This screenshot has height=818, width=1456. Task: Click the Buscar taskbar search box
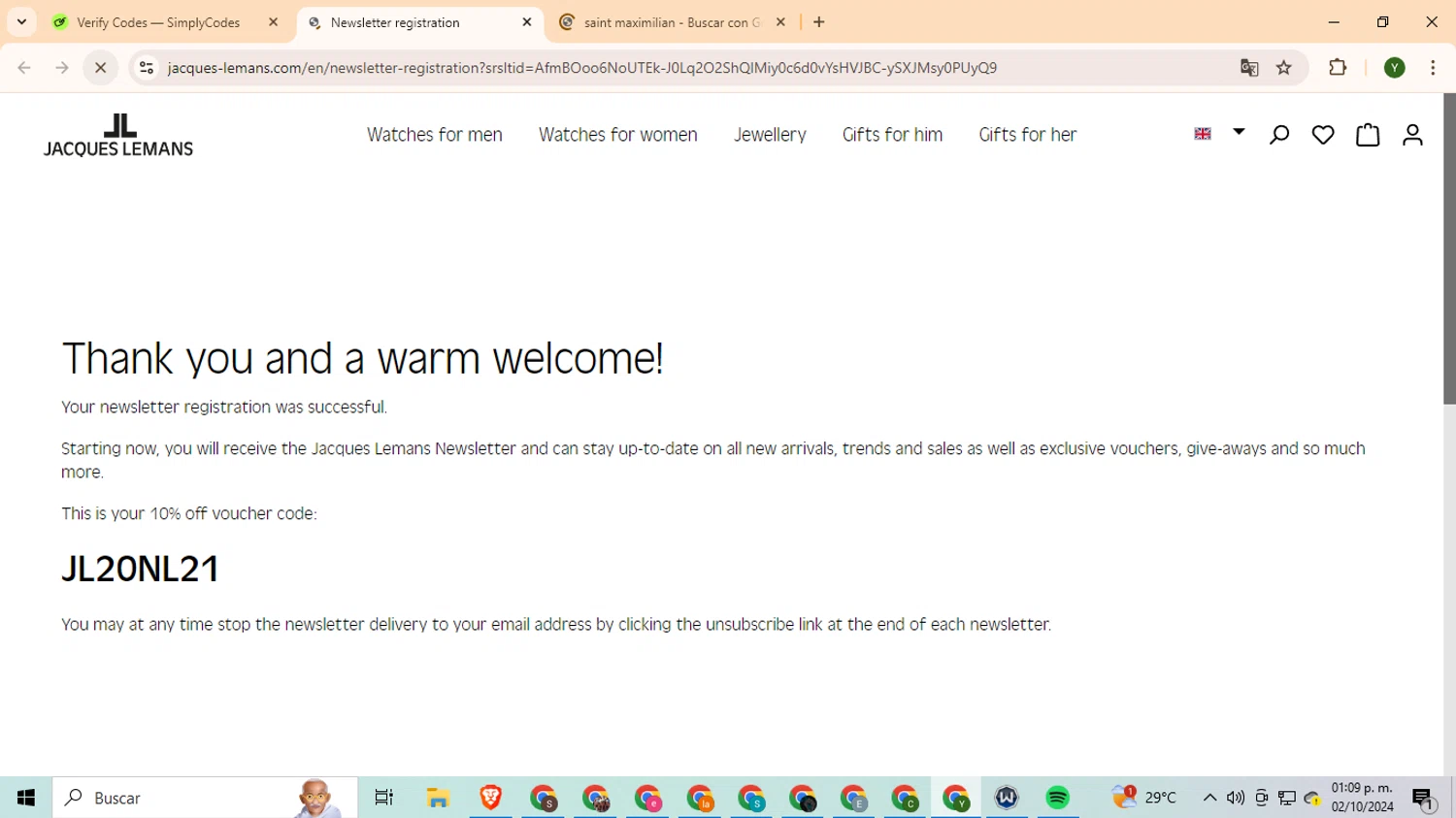click(x=205, y=798)
